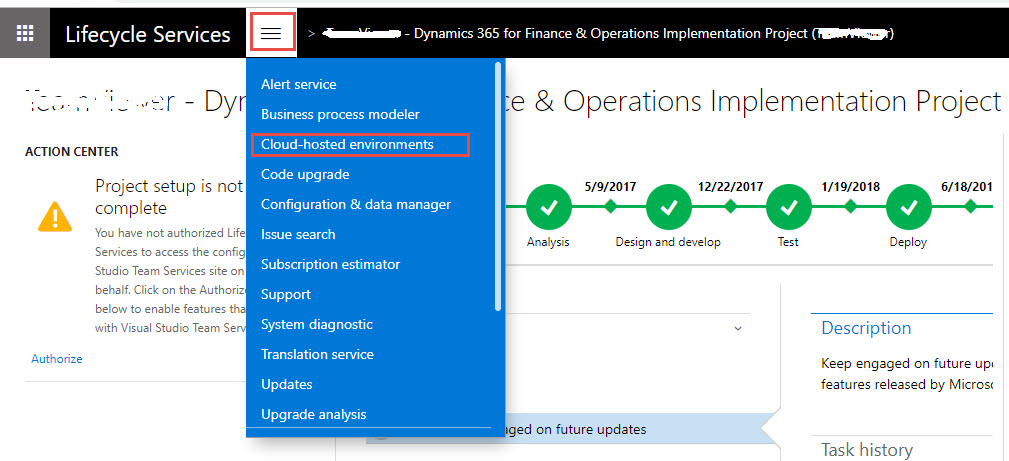1009x461 pixels.
Task: Choose Code upgrade menu entry
Action: pos(305,175)
